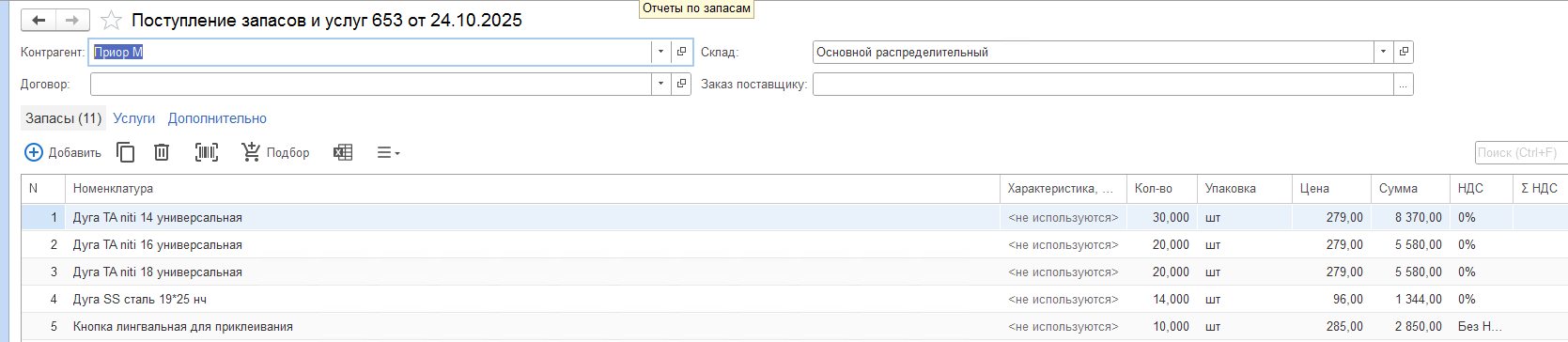Click Упаковка column header
The width and height of the screenshot is (1568, 342).
(x=1245, y=189)
